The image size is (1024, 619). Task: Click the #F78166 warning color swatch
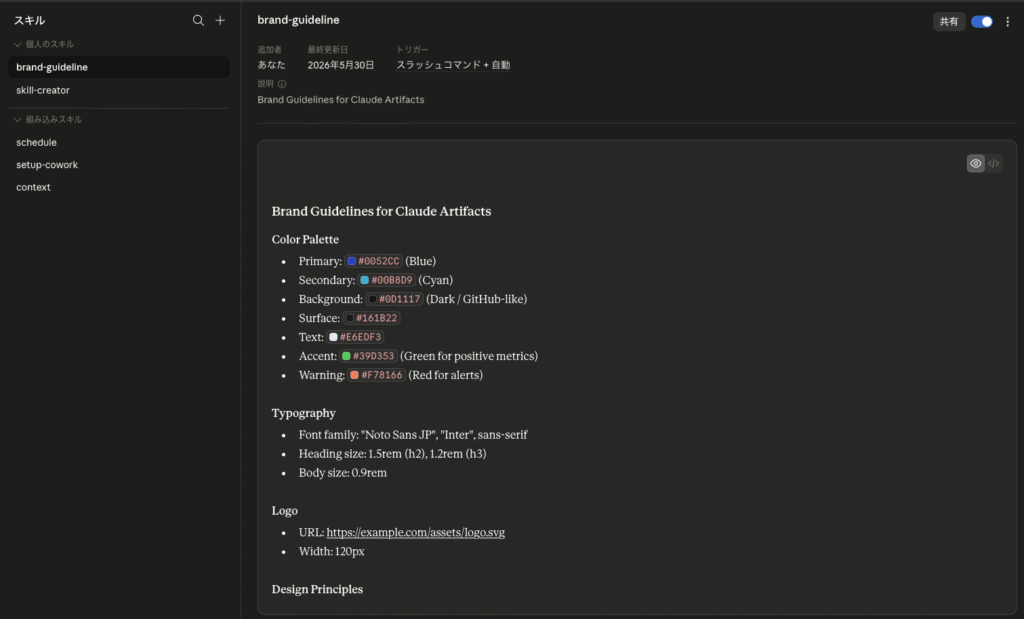(354, 375)
